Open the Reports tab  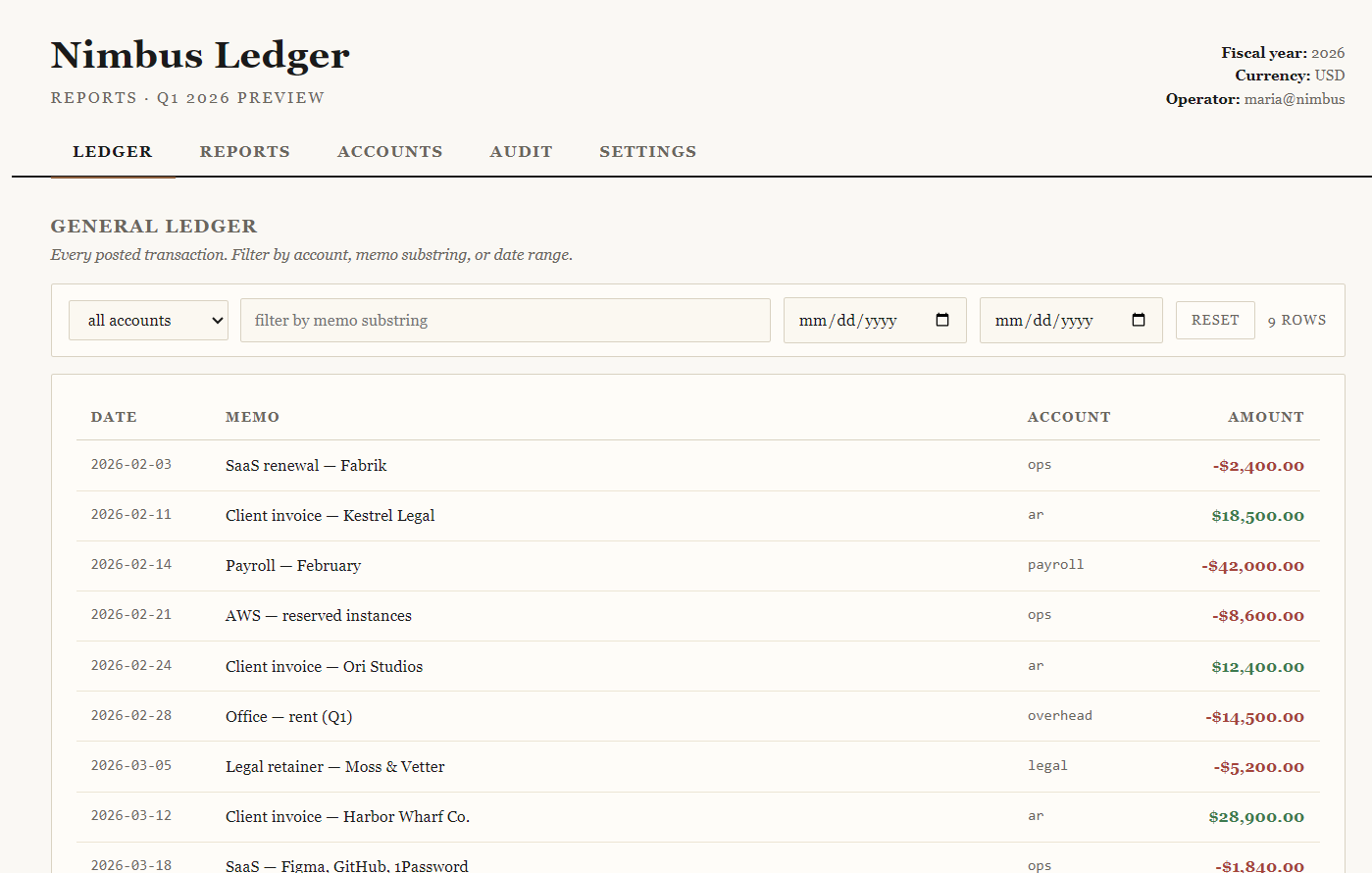[x=245, y=152]
